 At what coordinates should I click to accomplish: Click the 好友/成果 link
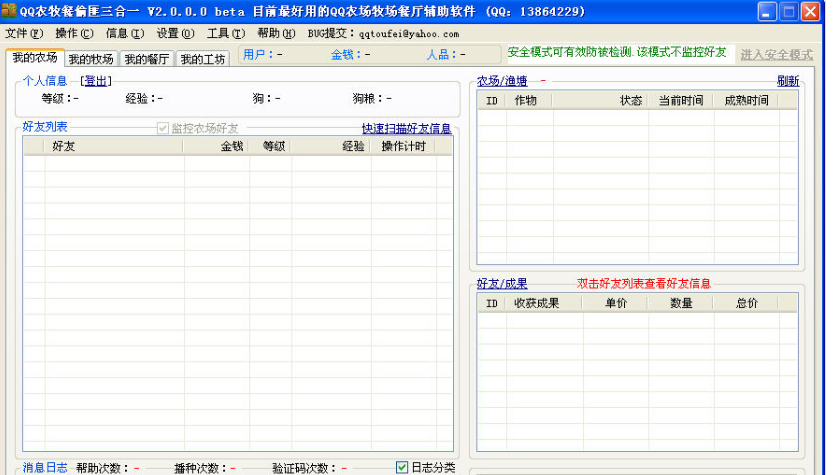[502, 284]
